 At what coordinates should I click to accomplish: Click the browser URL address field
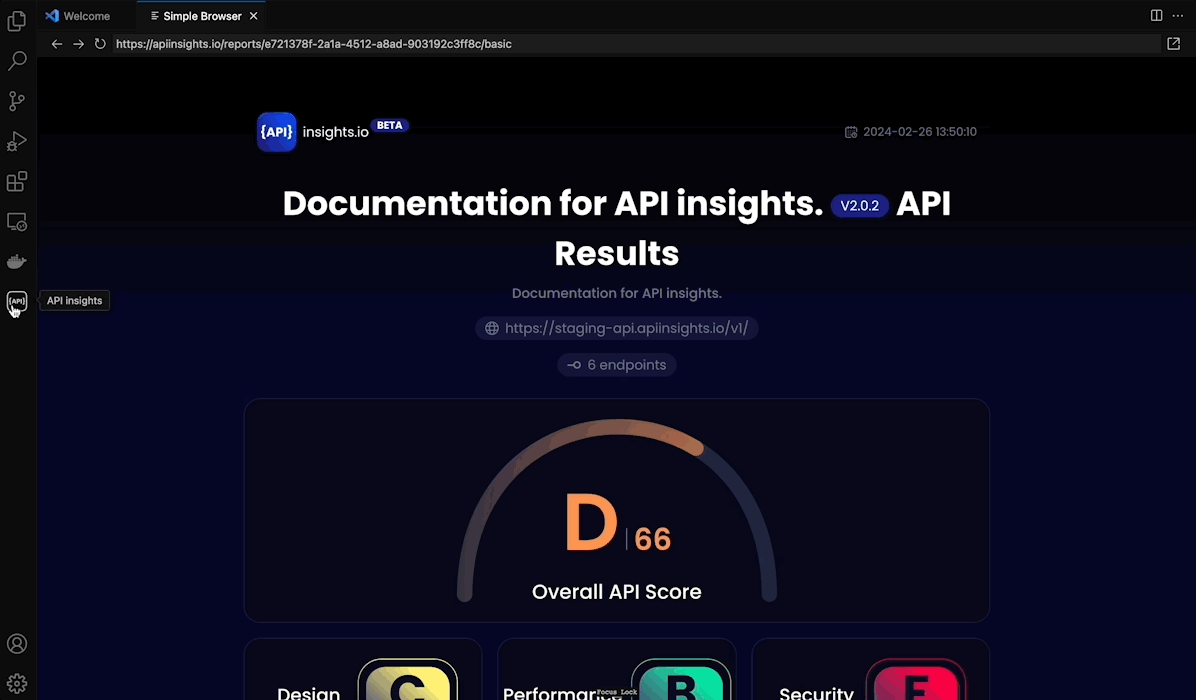point(636,44)
